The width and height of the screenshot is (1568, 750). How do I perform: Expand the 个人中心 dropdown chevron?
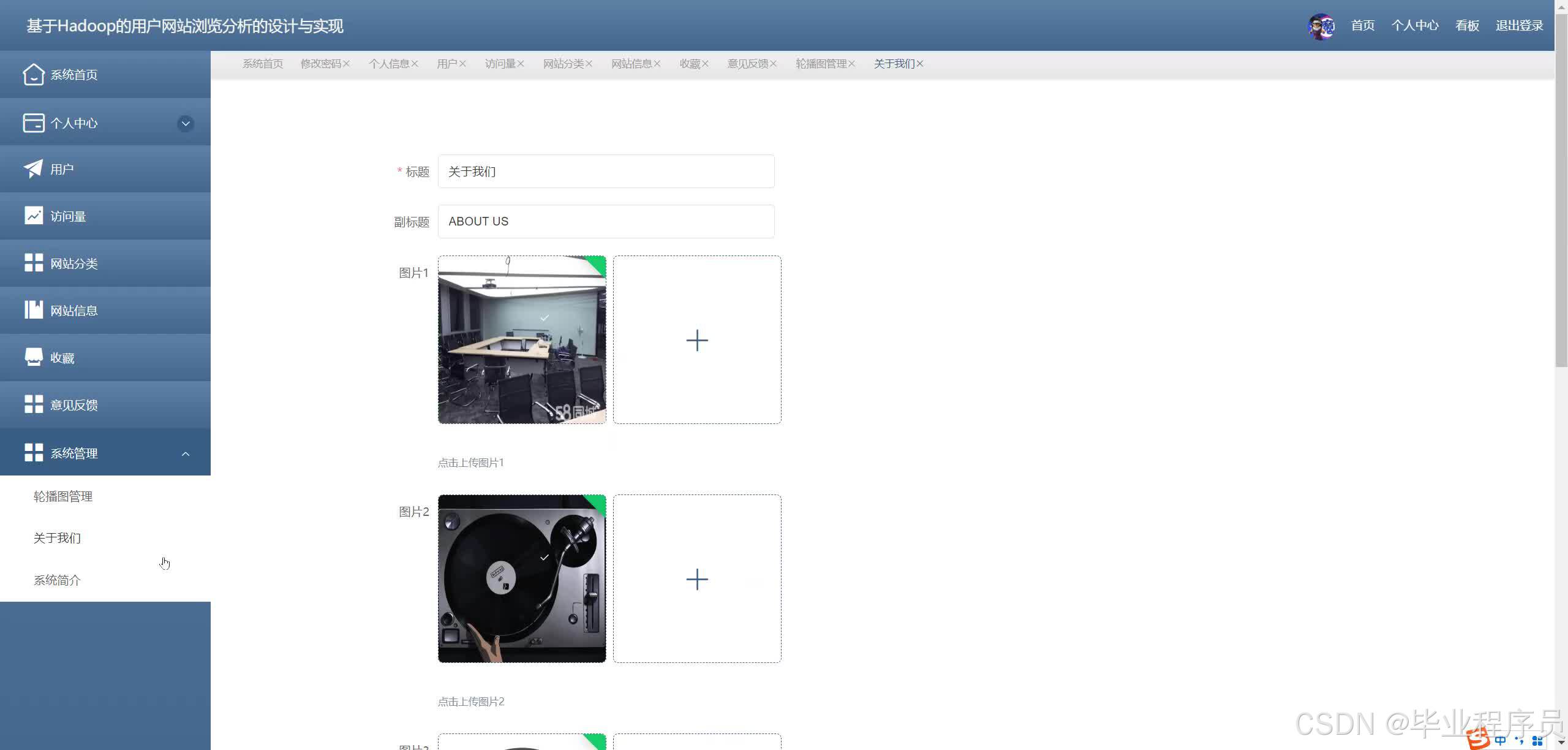point(186,123)
